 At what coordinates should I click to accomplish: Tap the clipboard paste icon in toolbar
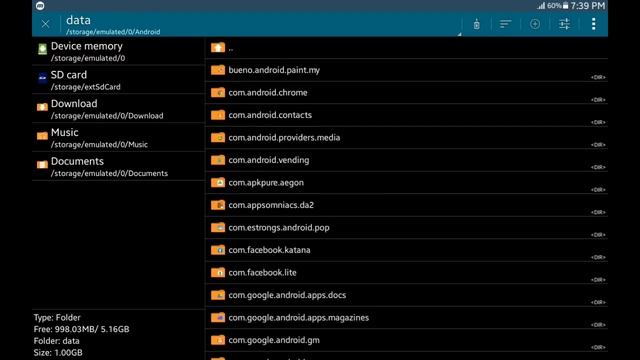coord(476,24)
